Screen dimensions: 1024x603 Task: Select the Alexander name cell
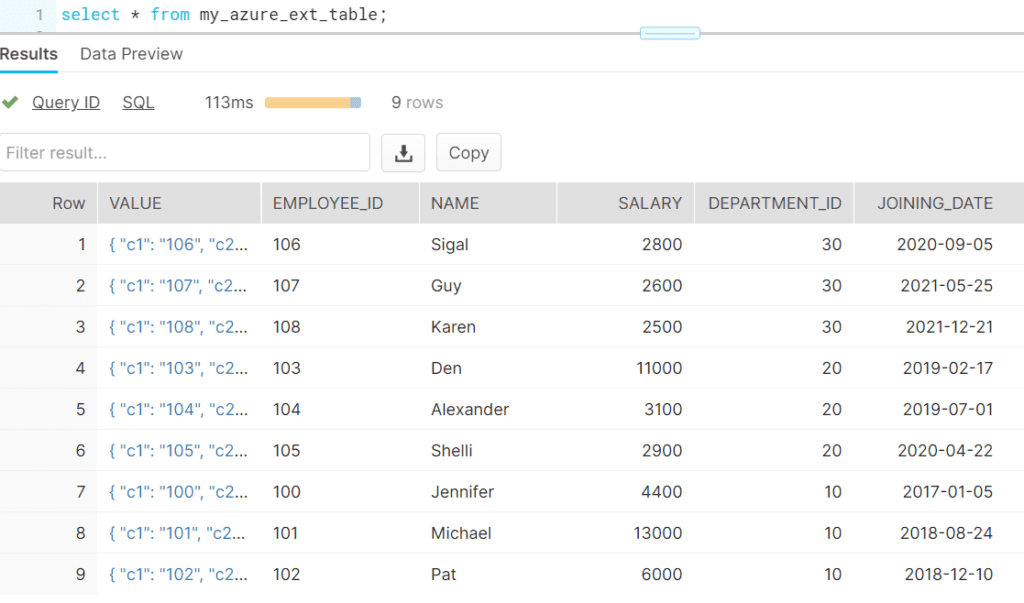pos(470,410)
